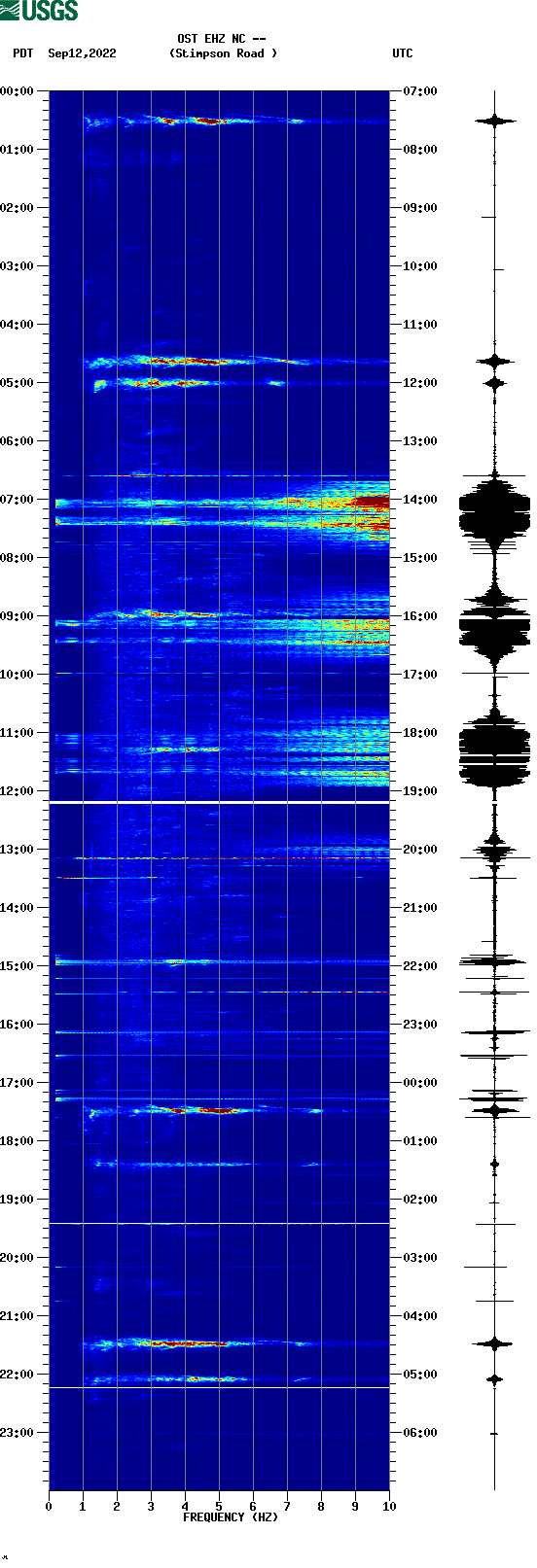Click frequency axis tick label 3
The height and width of the screenshot is (1568, 537).
point(151,1507)
